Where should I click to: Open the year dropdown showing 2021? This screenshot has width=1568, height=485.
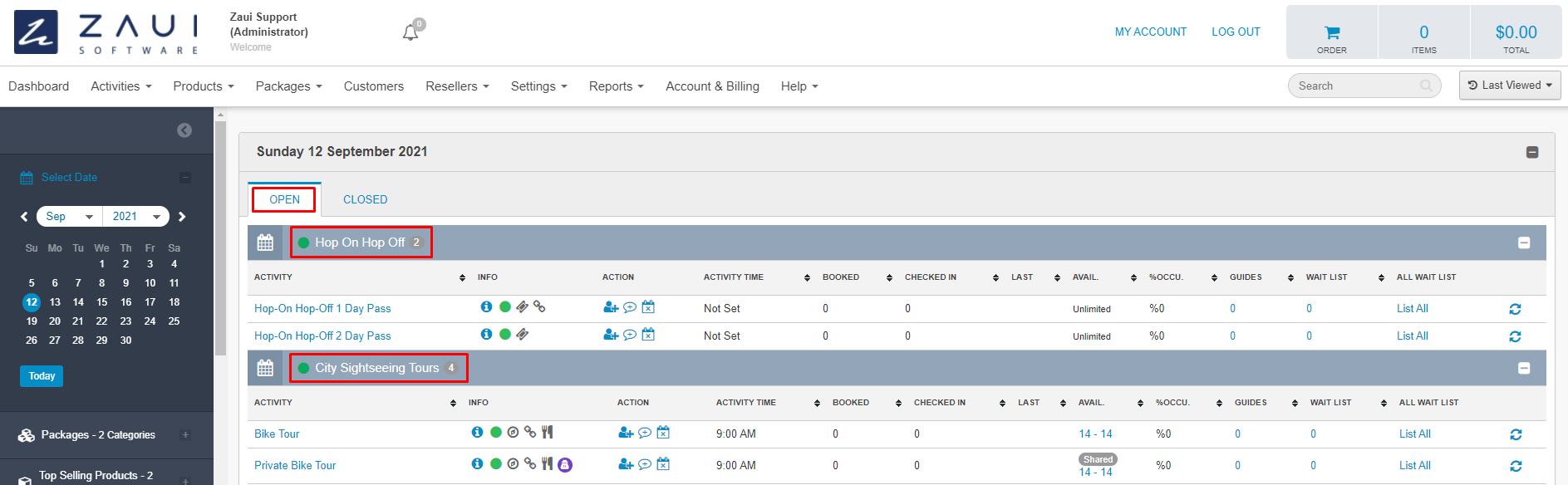(136, 217)
